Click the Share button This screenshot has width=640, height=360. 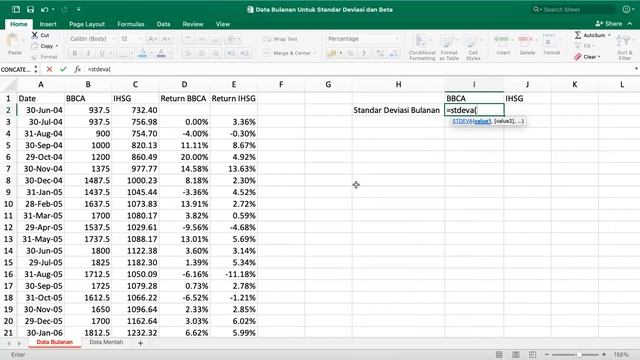pyautogui.click(x=608, y=24)
